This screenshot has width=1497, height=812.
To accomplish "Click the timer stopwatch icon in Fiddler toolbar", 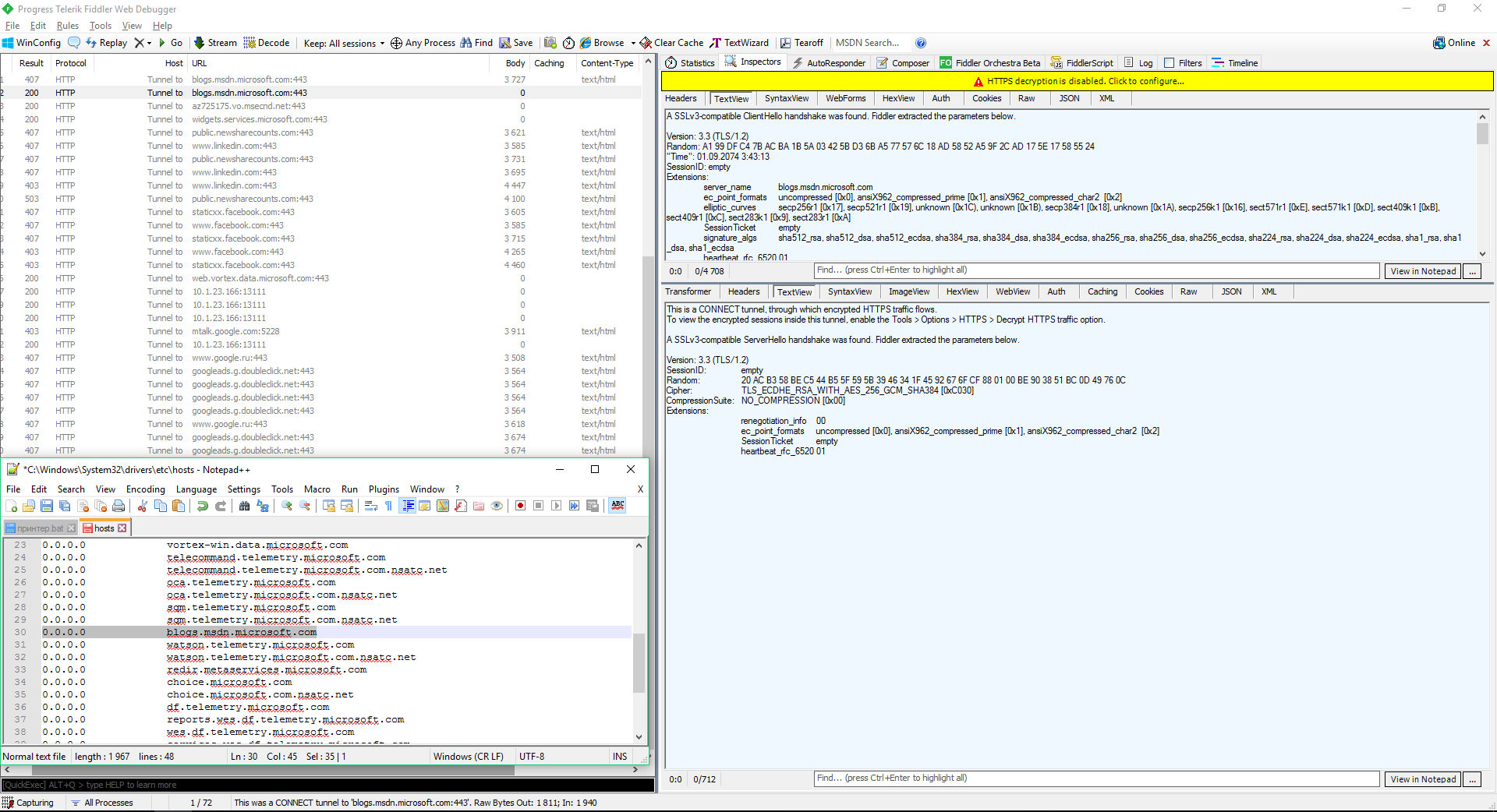I will [x=569, y=43].
